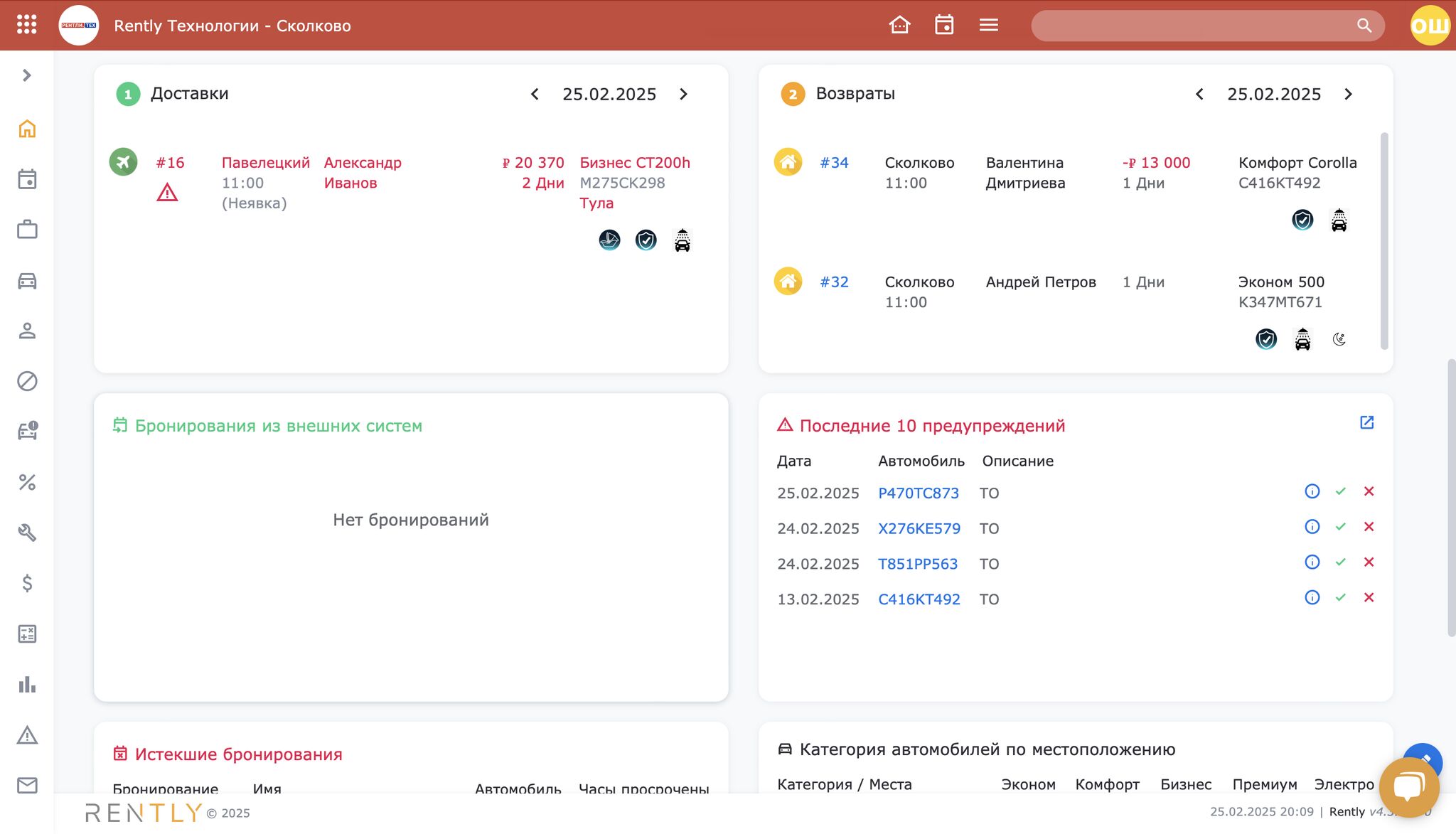Go to next day in Доставки
The height and width of the screenshot is (834, 1456).
coord(683,94)
